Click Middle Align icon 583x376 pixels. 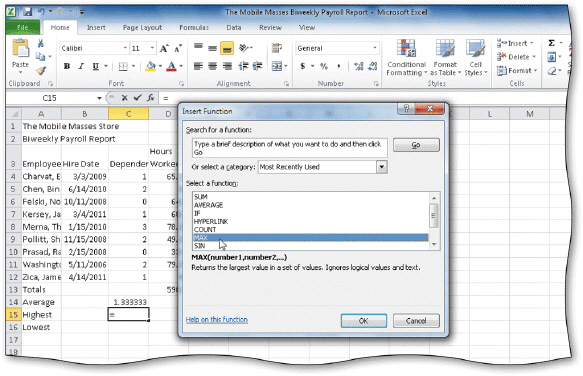pyautogui.click(x=212, y=48)
